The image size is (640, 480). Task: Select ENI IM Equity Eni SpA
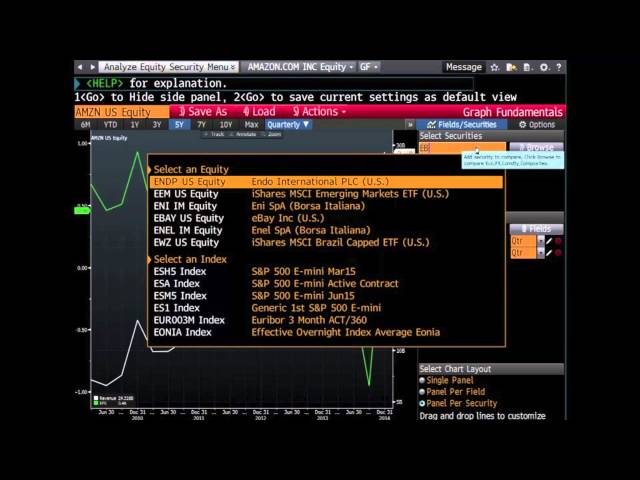tap(326, 206)
